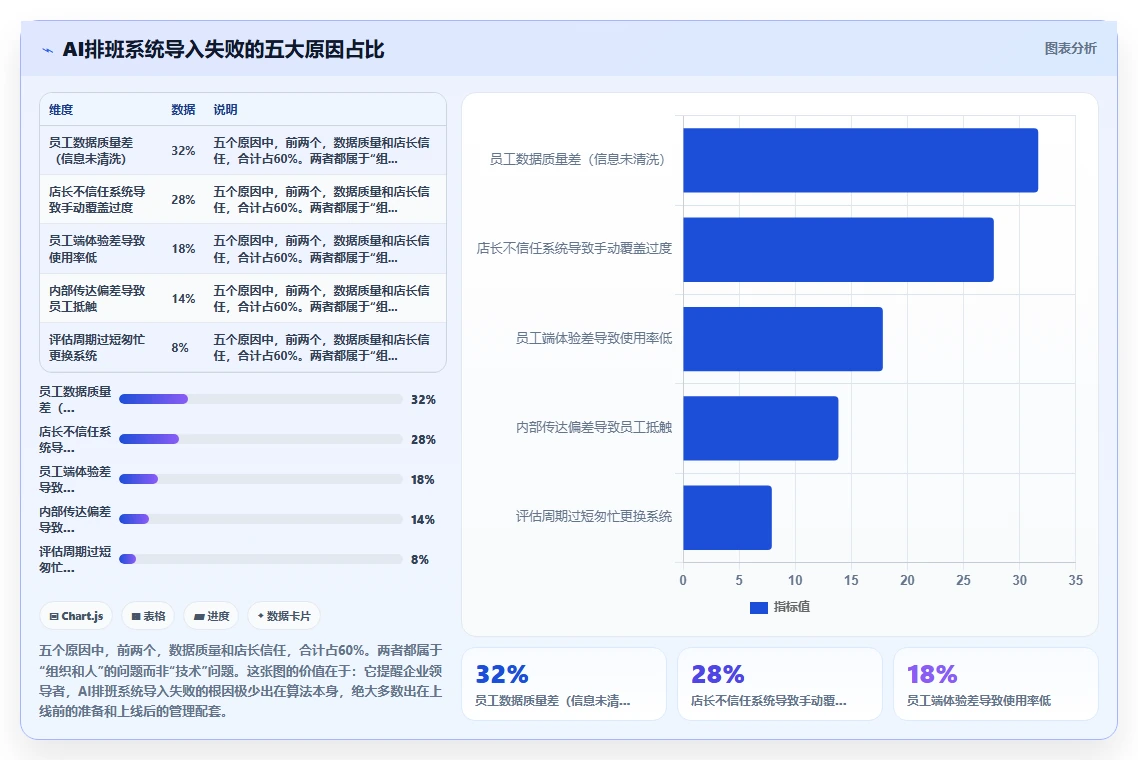Open the 32% 员工数据质量差 data card
This screenshot has height=760, width=1138.
pos(564,684)
